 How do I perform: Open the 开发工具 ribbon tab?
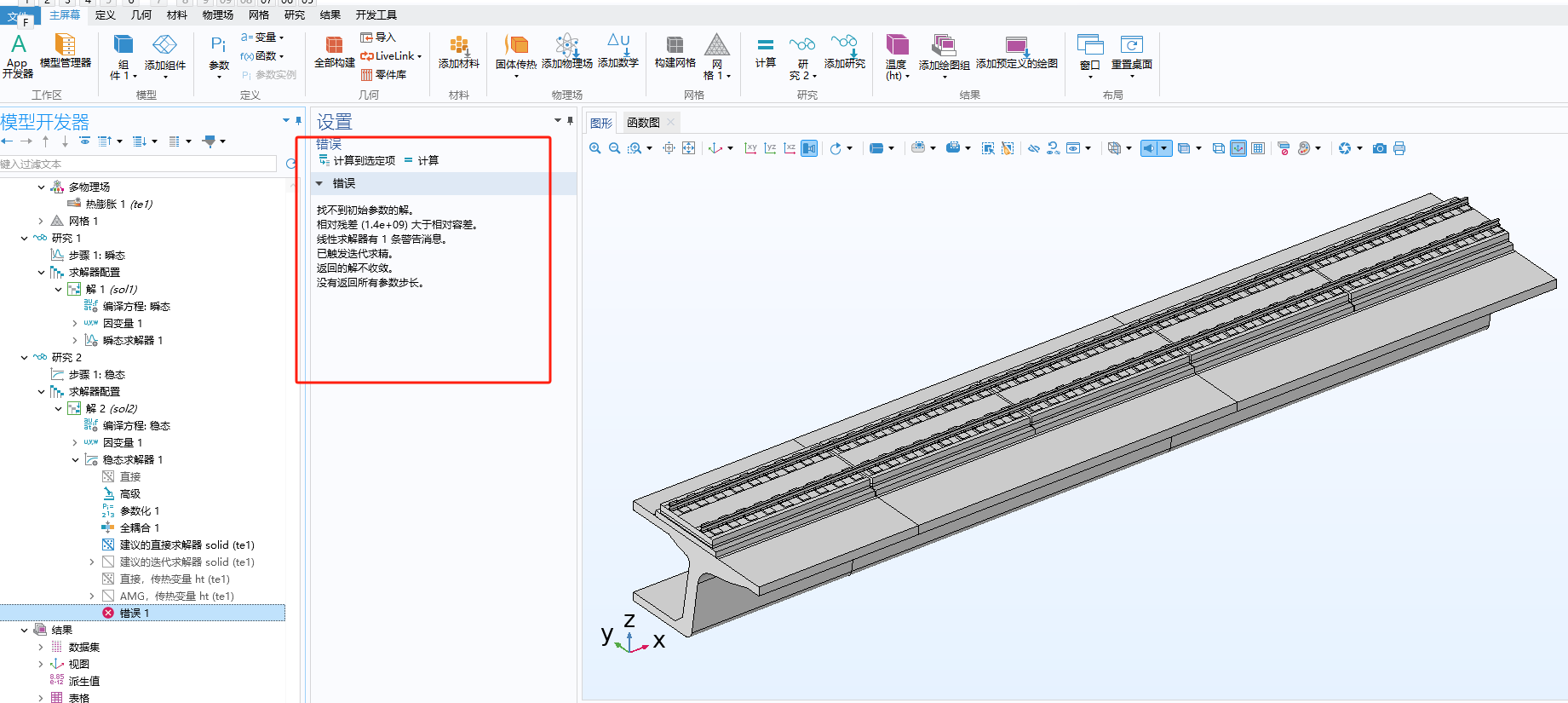376,14
